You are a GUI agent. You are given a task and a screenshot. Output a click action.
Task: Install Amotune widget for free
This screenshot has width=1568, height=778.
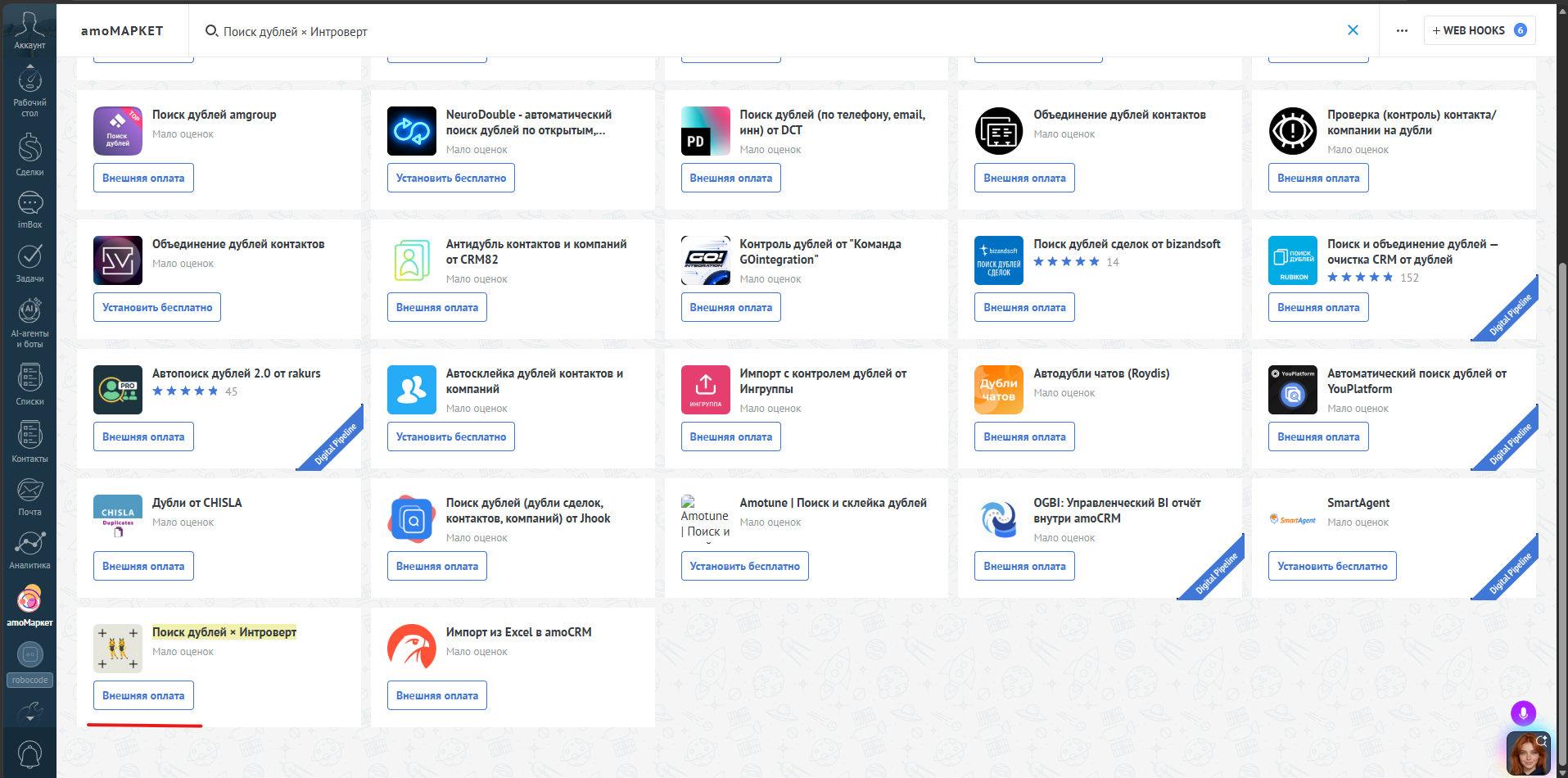tap(744, 566)
